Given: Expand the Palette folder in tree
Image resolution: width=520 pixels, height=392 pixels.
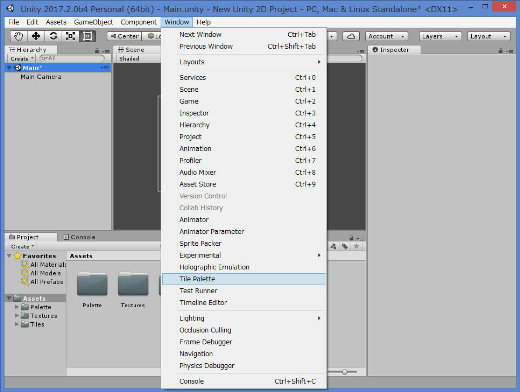Looking at the screenshot, I should [x=17, y=307].
